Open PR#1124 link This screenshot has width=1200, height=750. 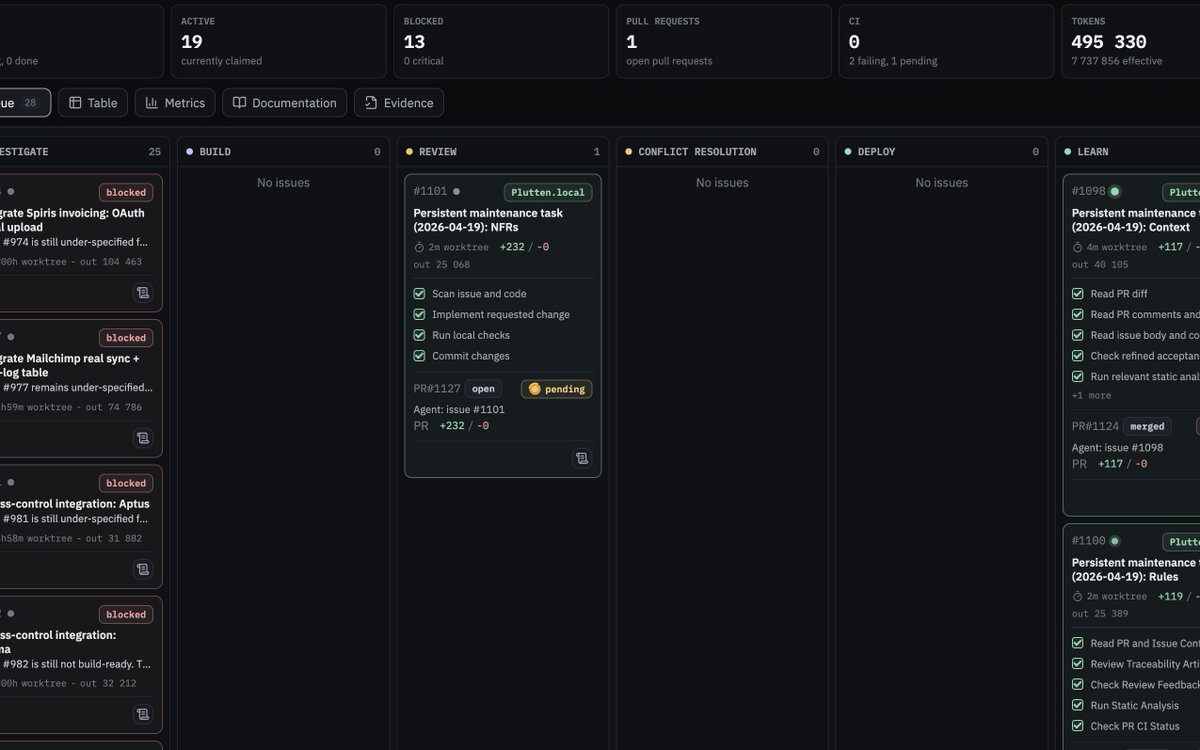pyautogui.click(x=1095, y=426)
